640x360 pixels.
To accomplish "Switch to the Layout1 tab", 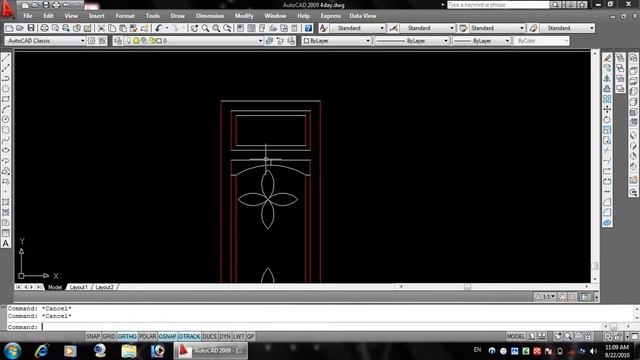I will coord(78,287).
